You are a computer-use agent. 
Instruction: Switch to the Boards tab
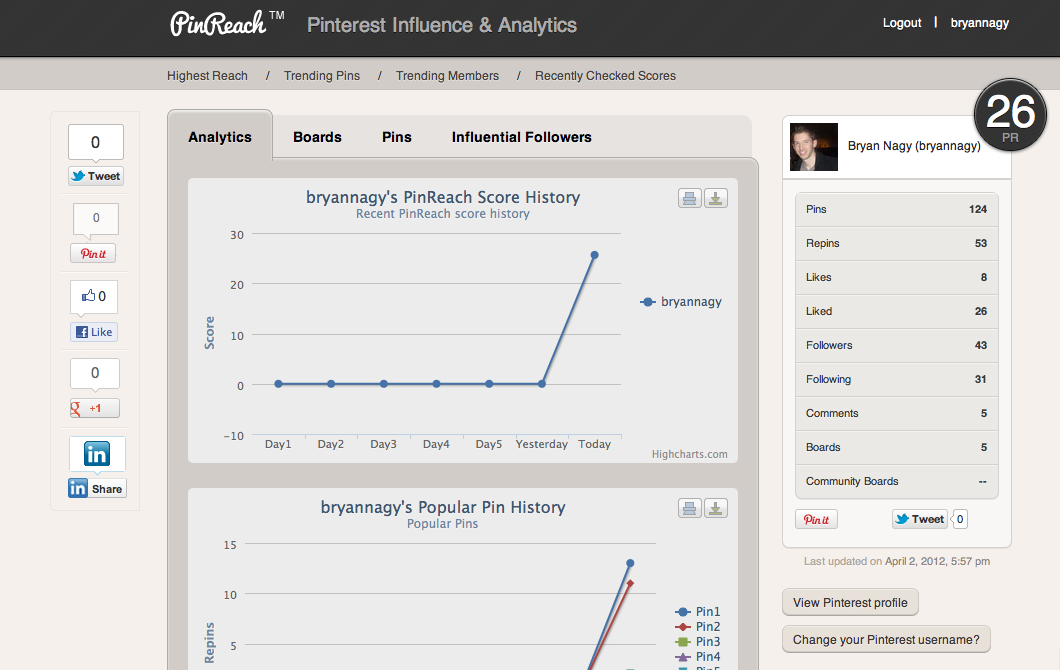click(x=317, y=137)
